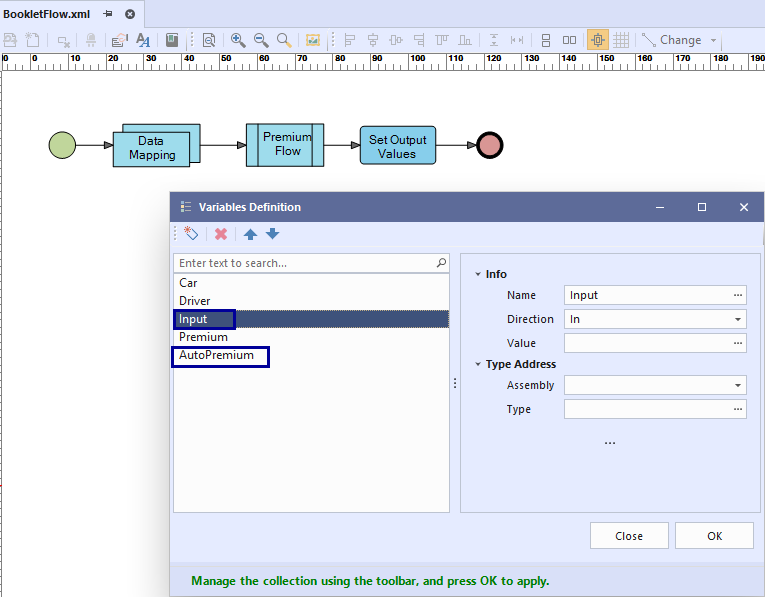The height and width of the screenshot is (597, 765).
Task: Open the properties card toolbar icon
Action: (120, 40)
